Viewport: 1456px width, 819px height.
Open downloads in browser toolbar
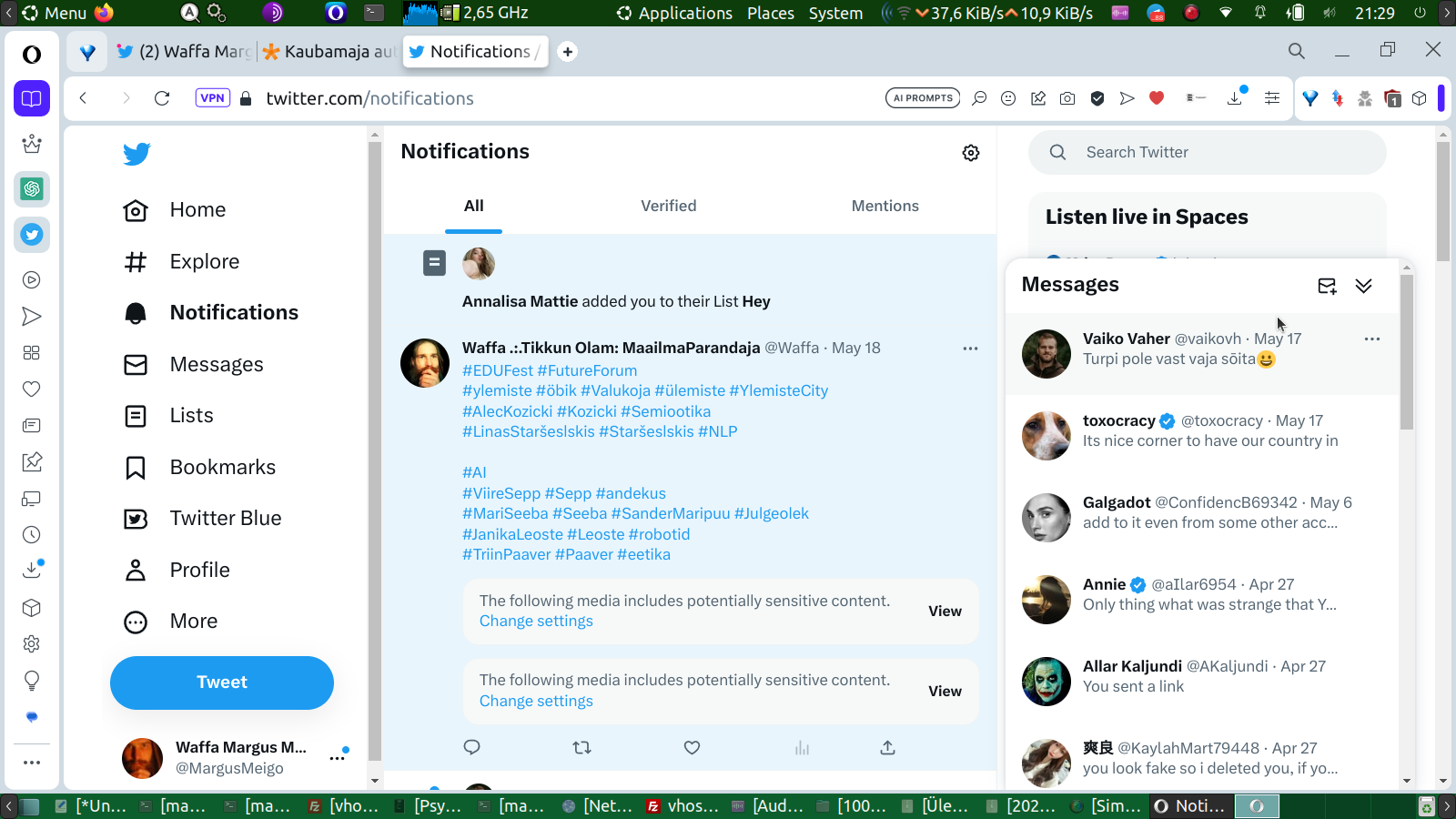point(1235,98)
